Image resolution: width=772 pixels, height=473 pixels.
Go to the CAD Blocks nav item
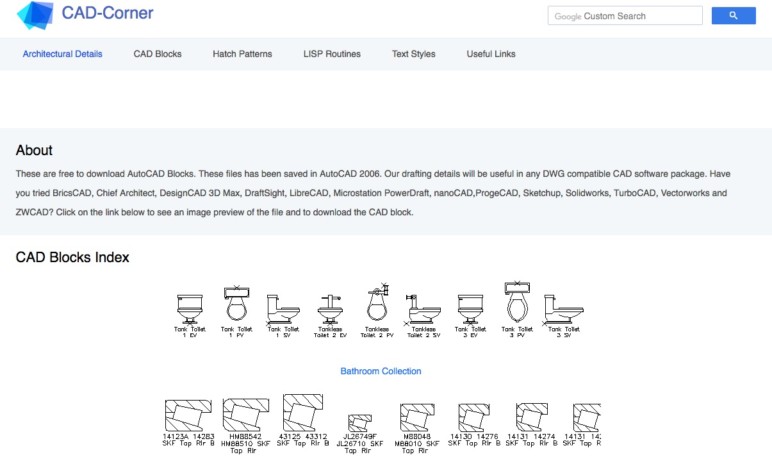pos(158,54)
